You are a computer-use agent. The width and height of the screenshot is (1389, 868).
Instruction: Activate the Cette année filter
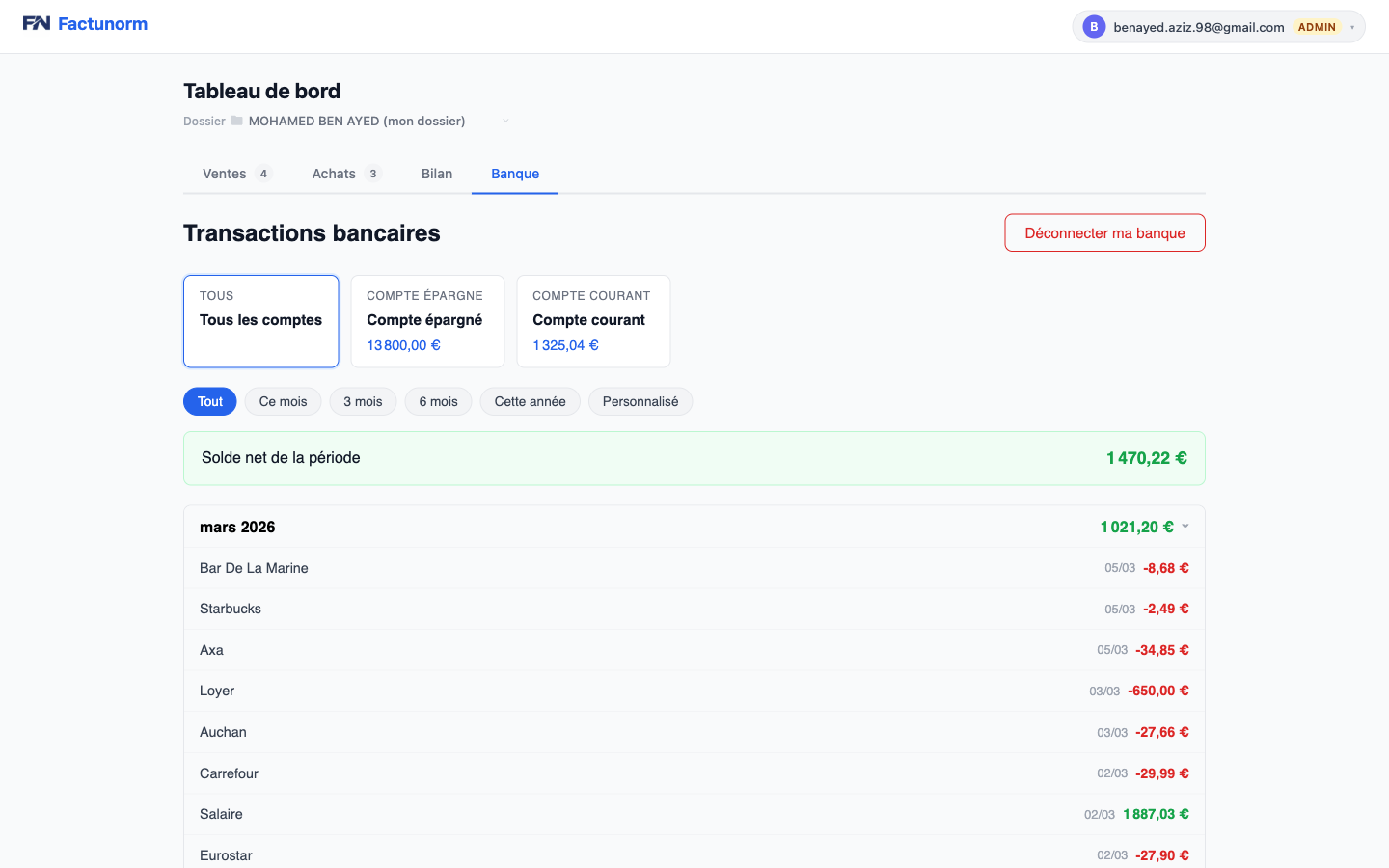tap(530, 401)
